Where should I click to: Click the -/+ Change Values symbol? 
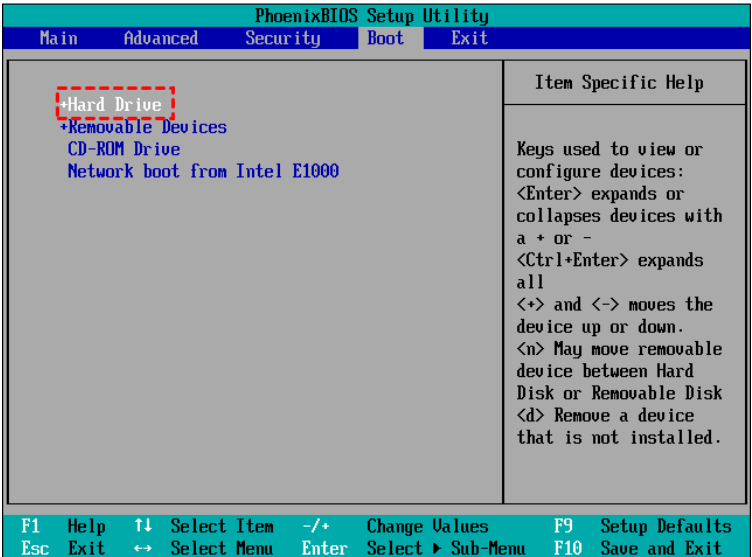pyautogui.click(x=316, y=526)
